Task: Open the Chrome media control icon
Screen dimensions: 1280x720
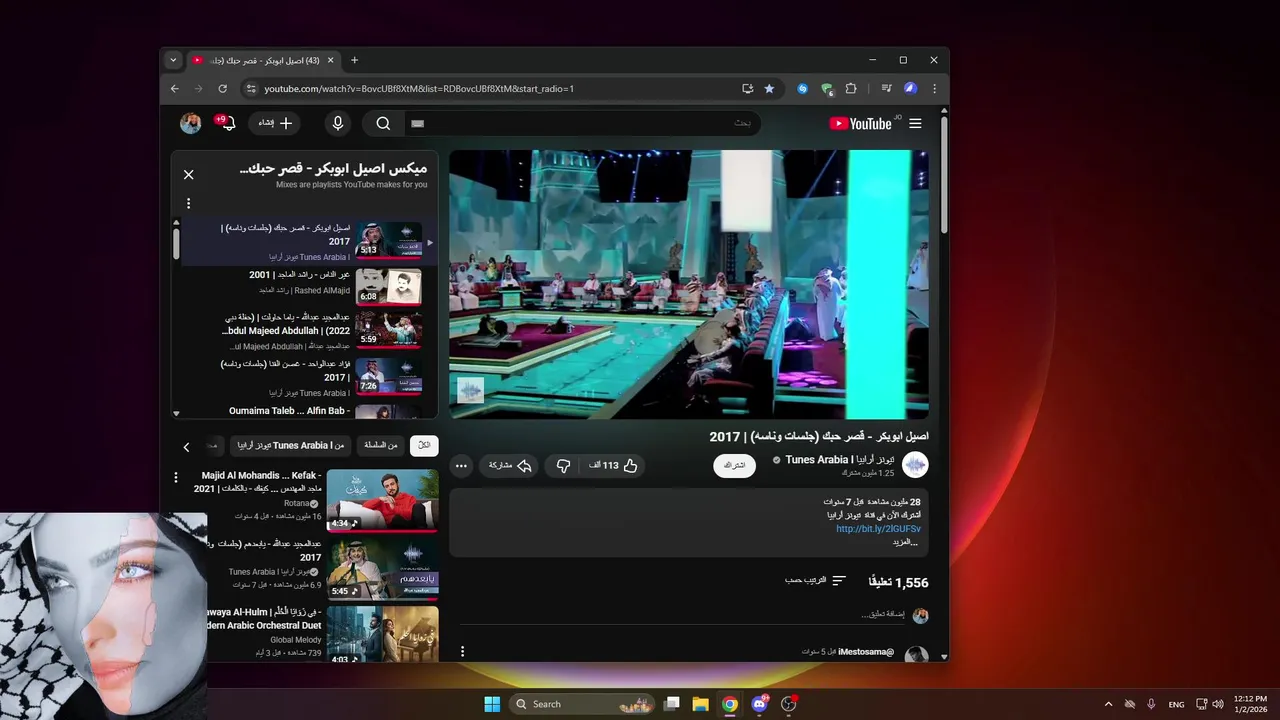Action: coord(886,88)
